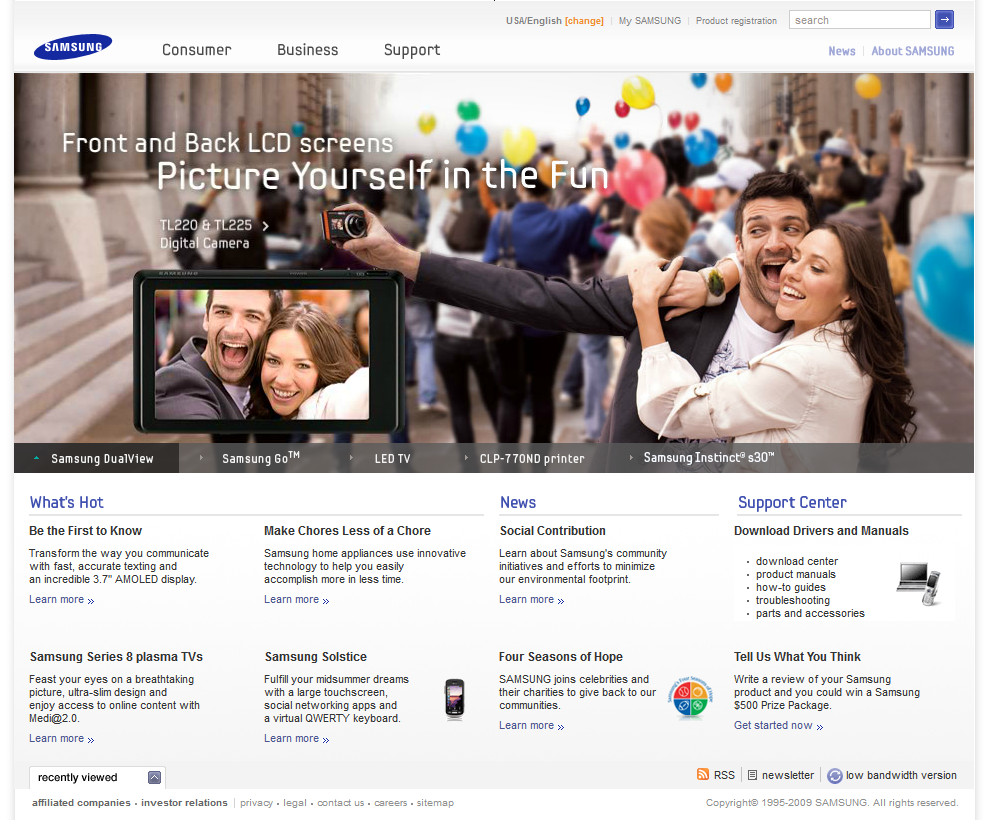
Task: Switch to low bandwidth version
Action: pyautogui.click(x=901, y=775)
